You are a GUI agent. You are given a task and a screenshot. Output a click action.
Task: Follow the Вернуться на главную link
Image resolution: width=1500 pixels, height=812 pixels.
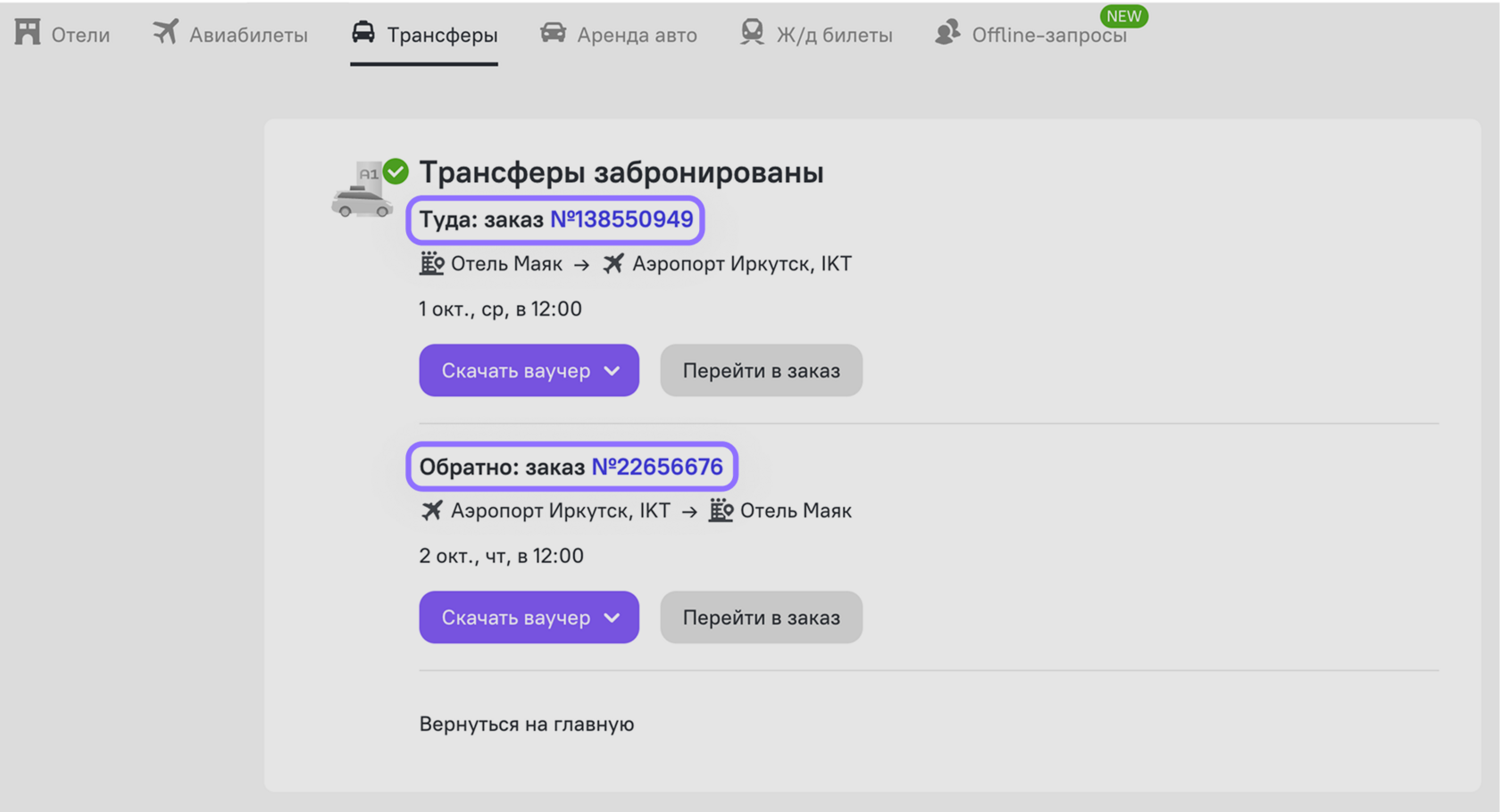(x=527, y=724)
